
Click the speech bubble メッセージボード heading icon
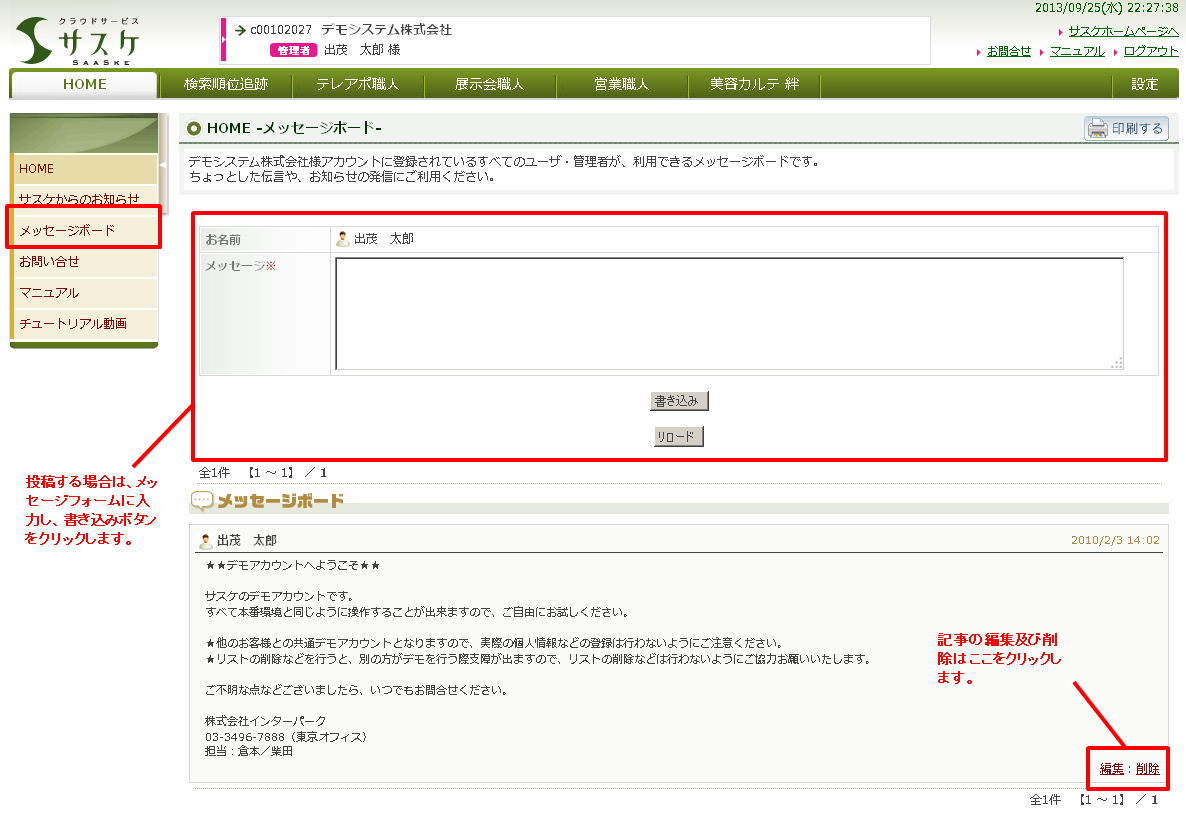pyautogui.click(x=202, y=501)
